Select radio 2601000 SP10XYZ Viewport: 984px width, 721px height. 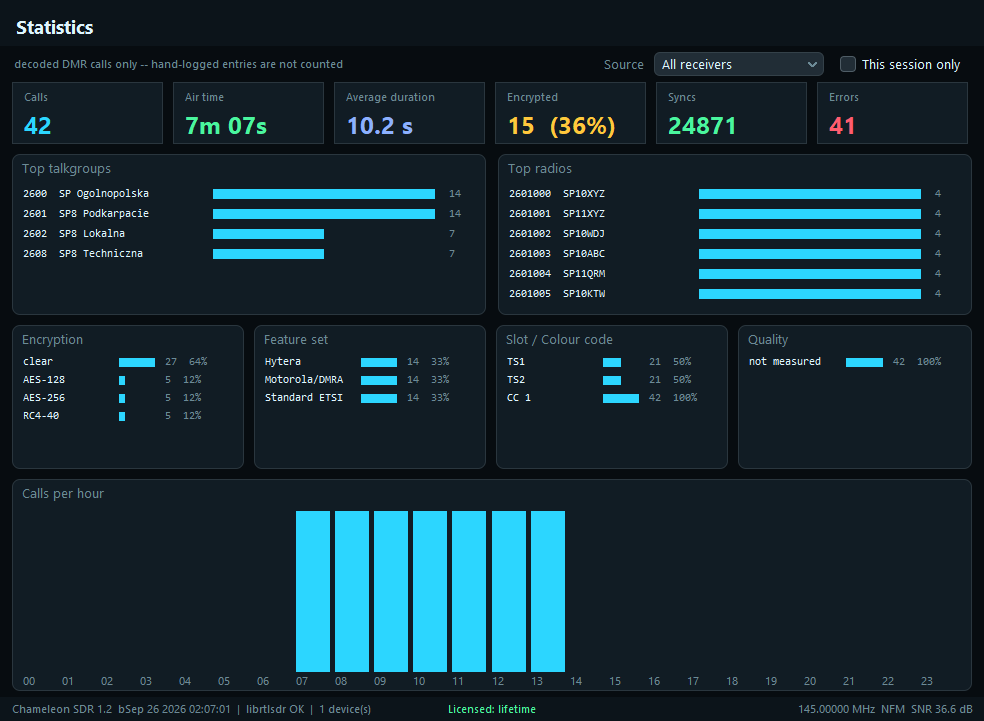click(x=725, y=194)
